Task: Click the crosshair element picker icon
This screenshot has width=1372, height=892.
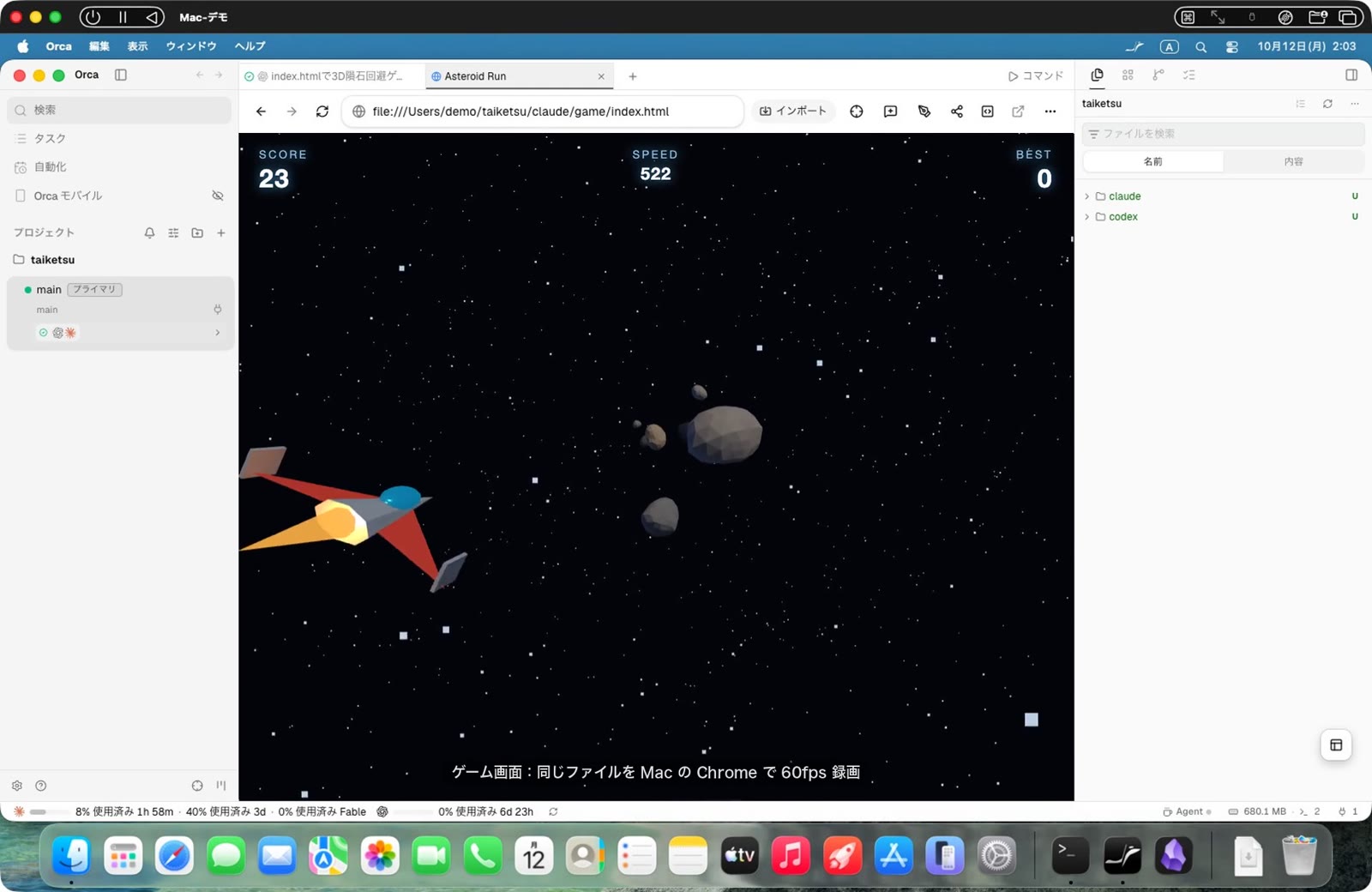Action: click(x=857, y=111)
